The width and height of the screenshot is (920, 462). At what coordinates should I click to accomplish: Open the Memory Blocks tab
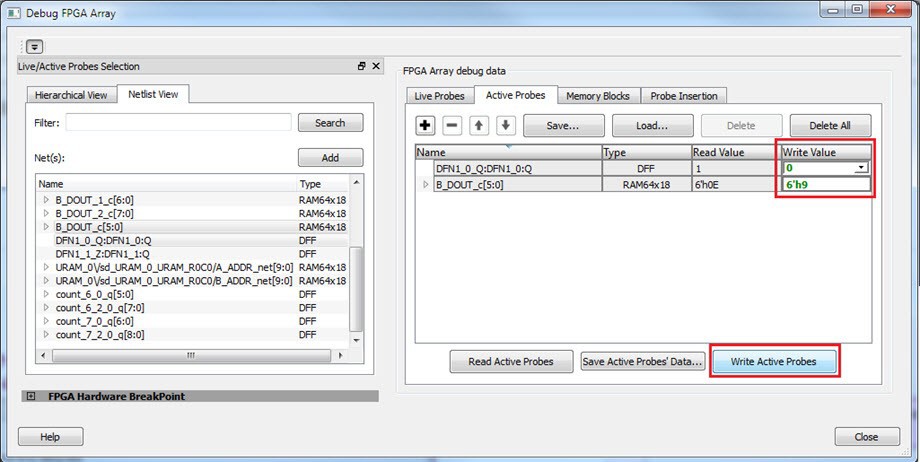point(597,96)
